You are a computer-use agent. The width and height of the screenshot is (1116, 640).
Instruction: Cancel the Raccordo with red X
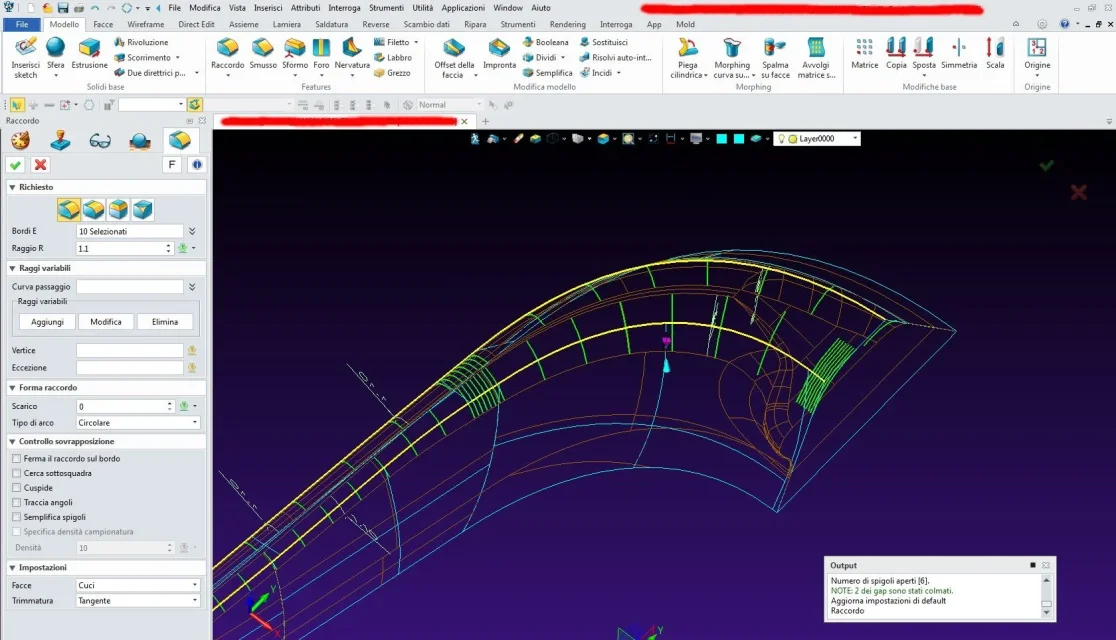[x=41, y=164]
